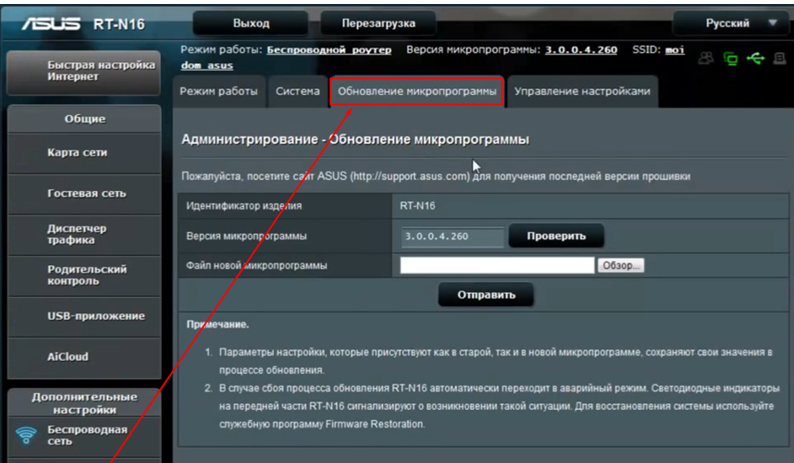Click the Перезагрузка reboot button

[378, 23]
